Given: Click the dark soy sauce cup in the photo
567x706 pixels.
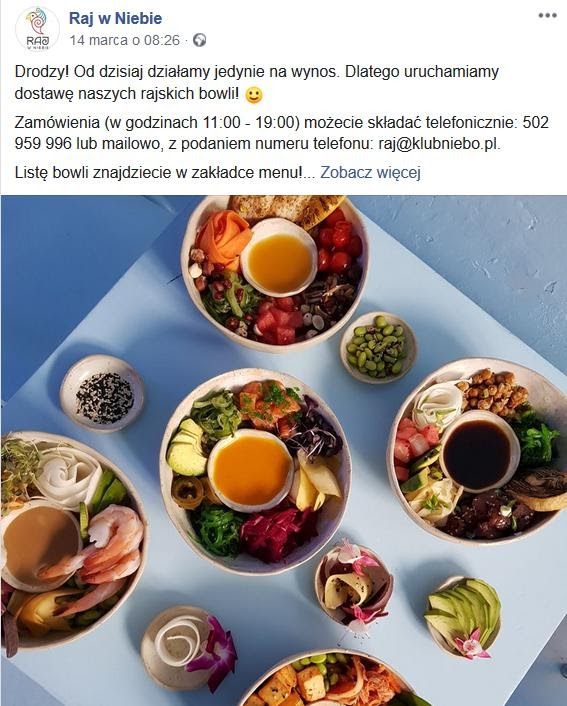Looking at the screenshot, I should [480, 451].
